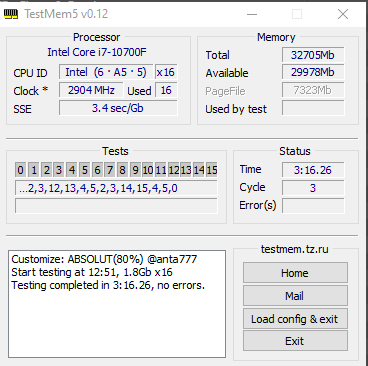Select test indicator box 4
The height and width of the screenshot is (366, 368).
tap(72, 170)
